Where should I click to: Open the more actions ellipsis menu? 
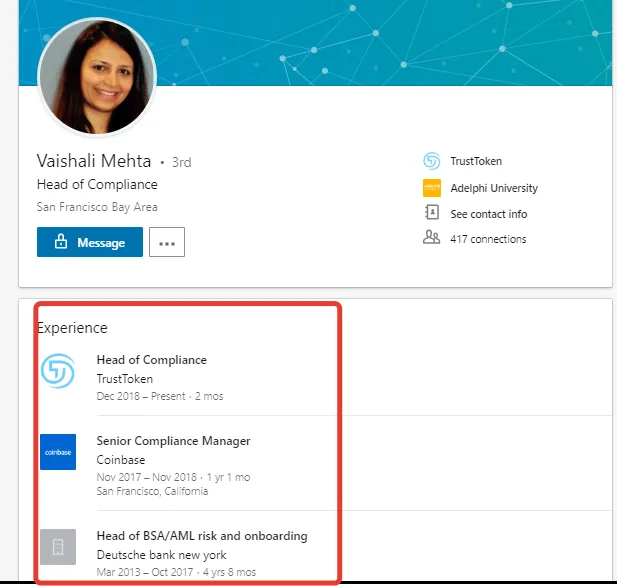[x=167, y=242]
